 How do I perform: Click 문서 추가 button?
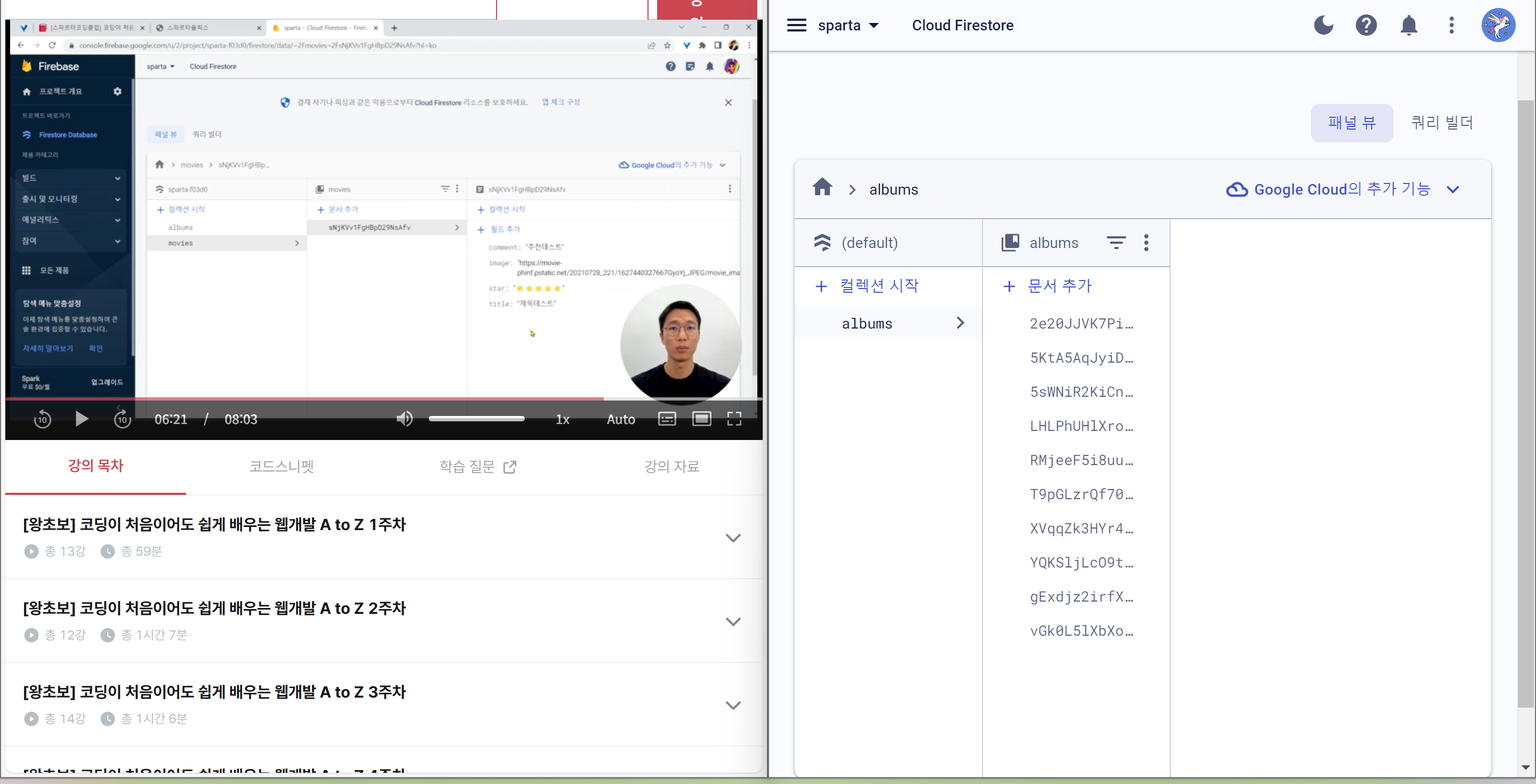[1048, 286]
